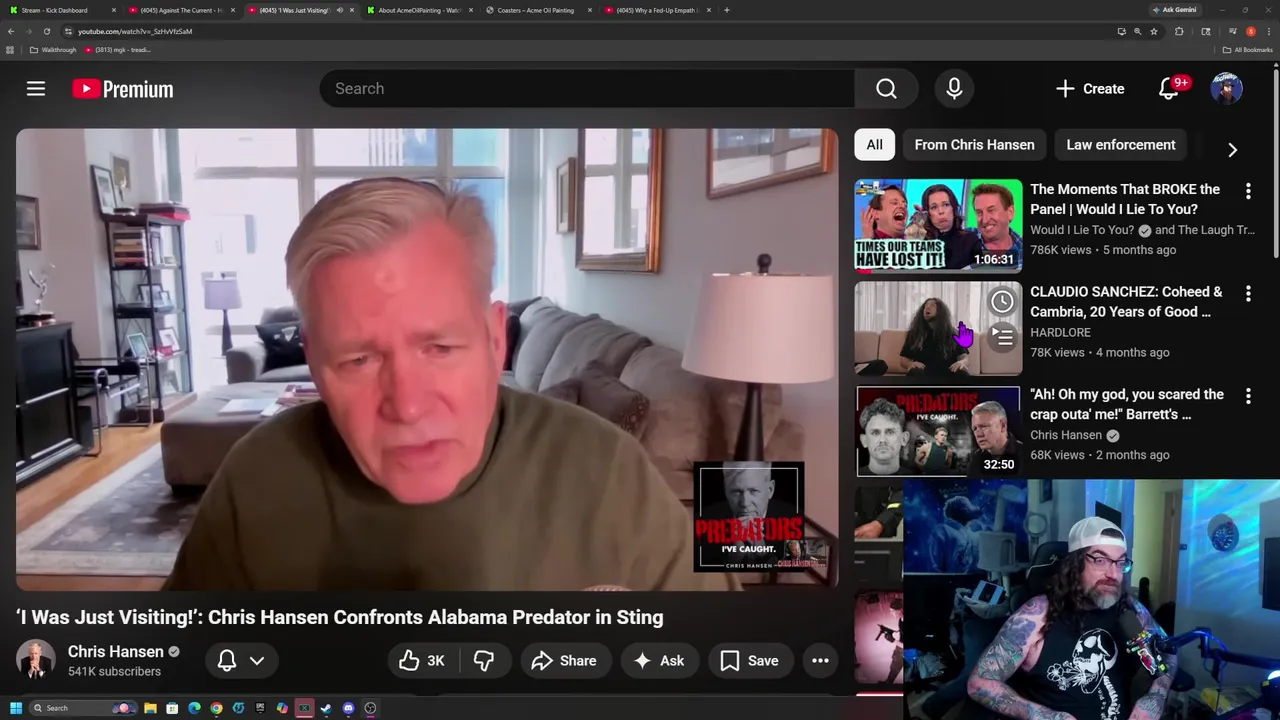Open the Windows Start menu
This screenshot has height=720, width=1280.
[x=15, y=708]
